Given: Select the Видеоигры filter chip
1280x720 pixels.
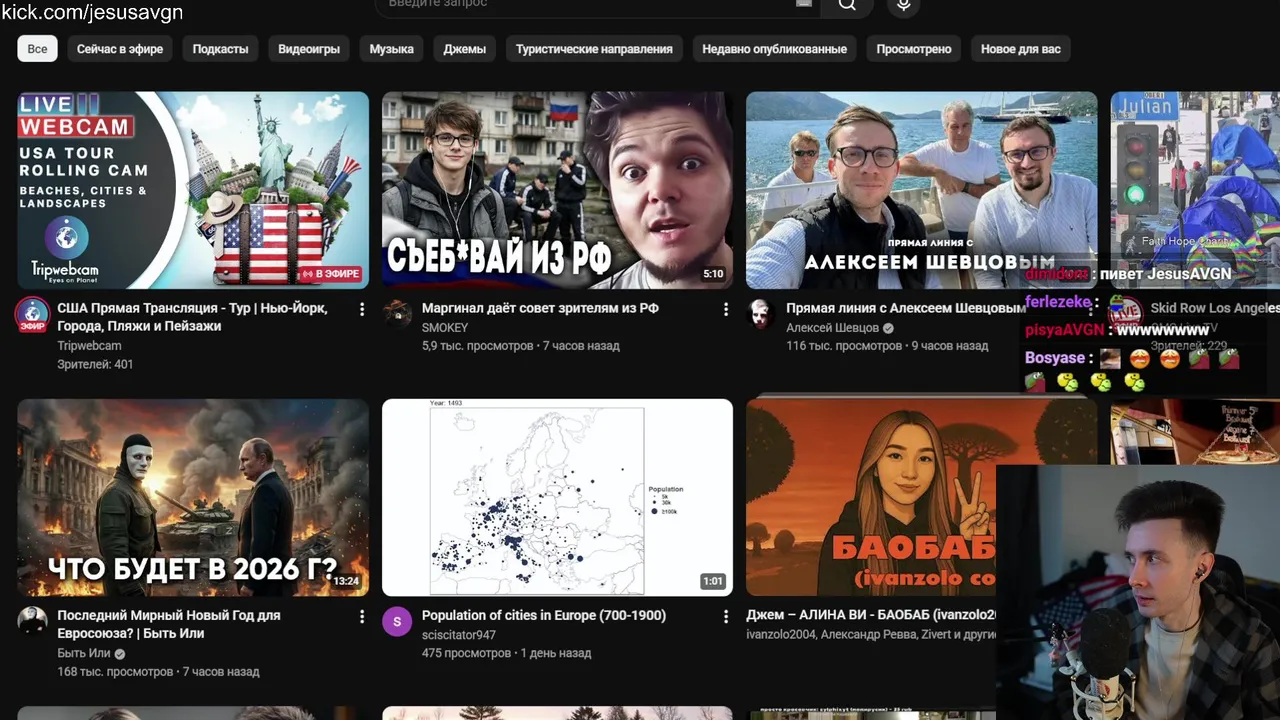Looking at the screenshot, I should coord(309,49).
